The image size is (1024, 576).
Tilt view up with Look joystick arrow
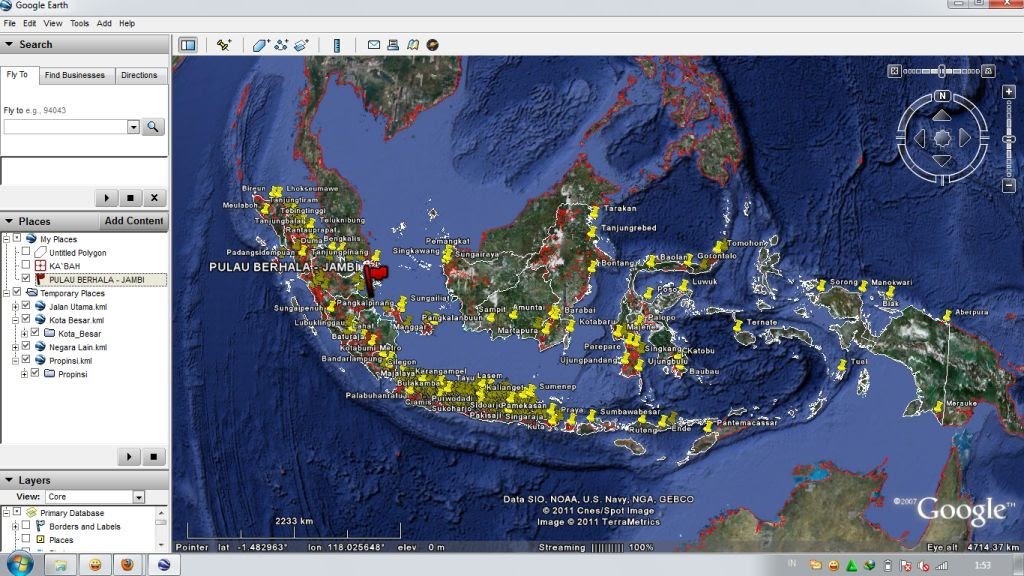tap(942, 116)
